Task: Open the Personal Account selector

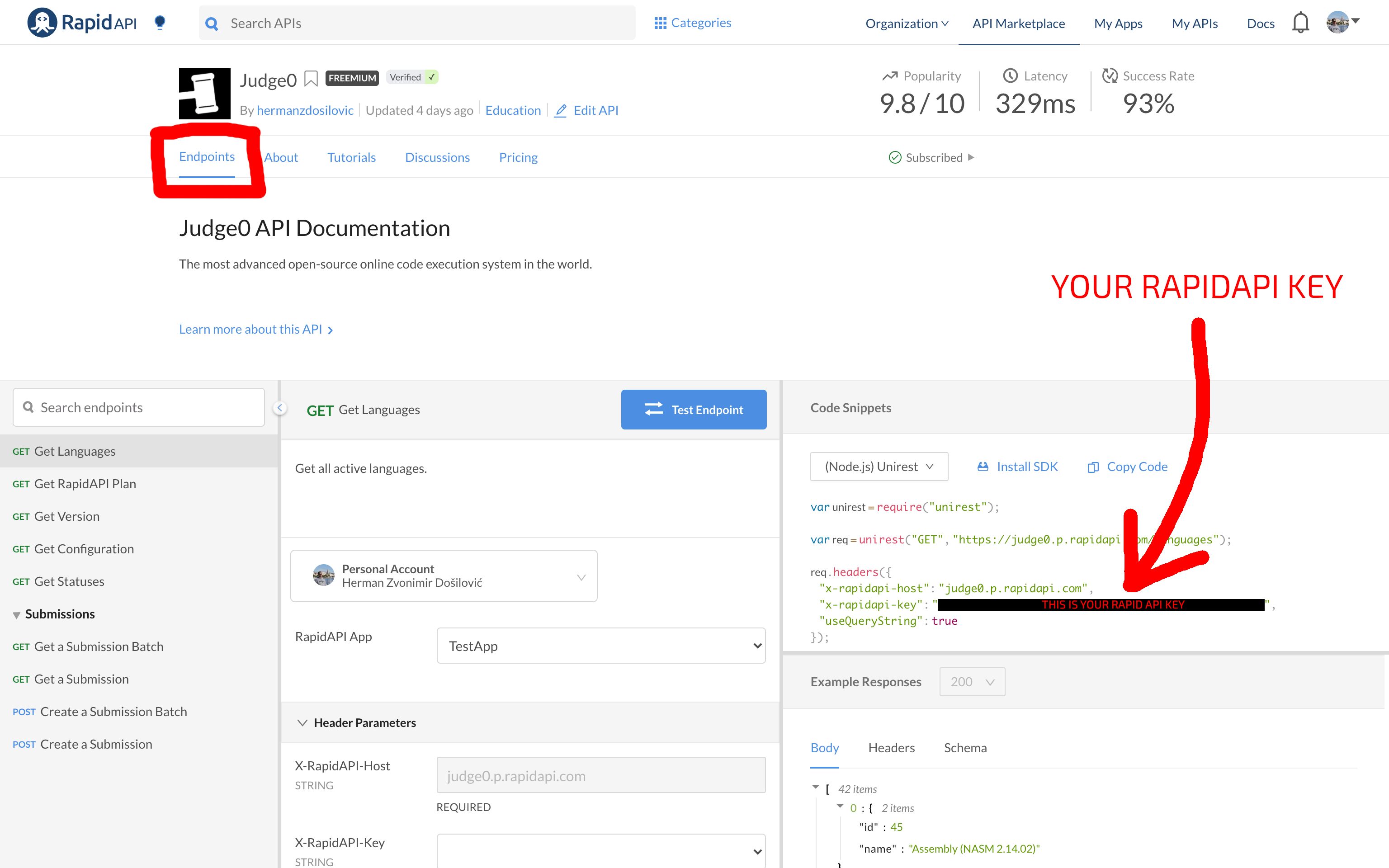Action: 444,576
